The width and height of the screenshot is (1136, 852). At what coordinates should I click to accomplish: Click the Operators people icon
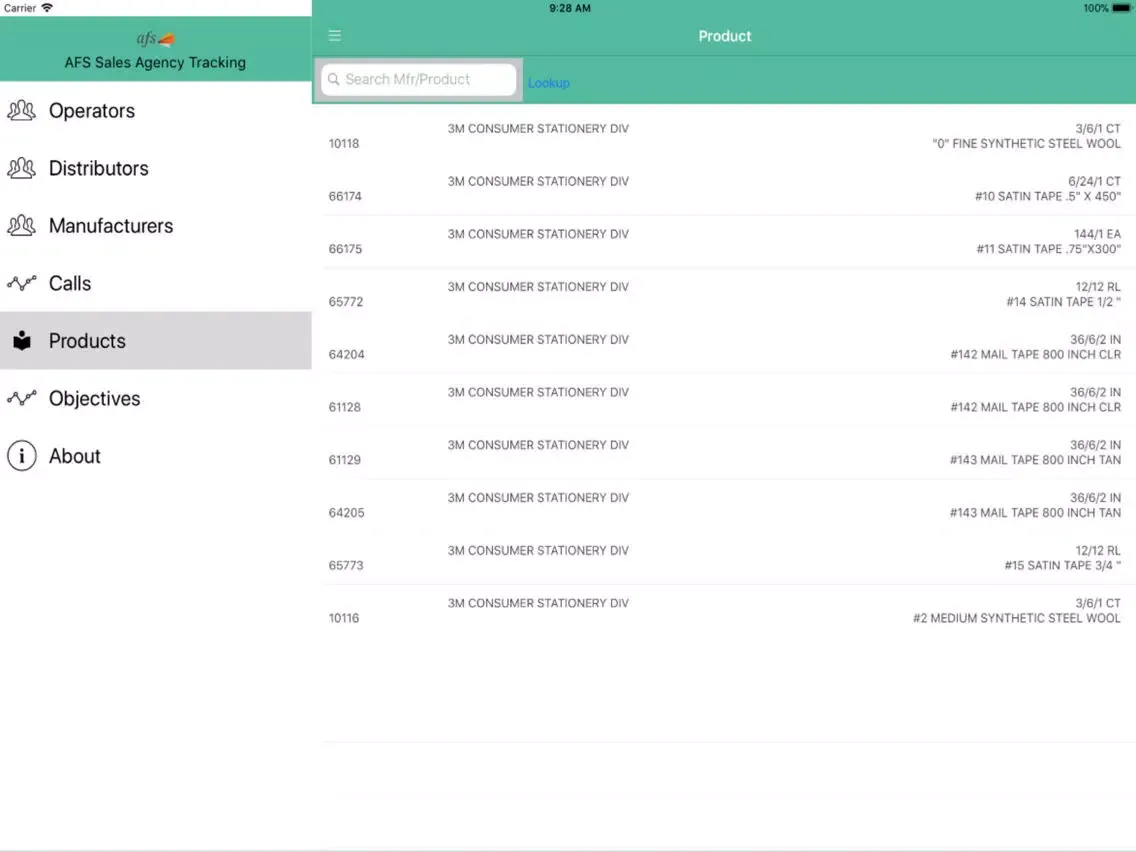21,110
